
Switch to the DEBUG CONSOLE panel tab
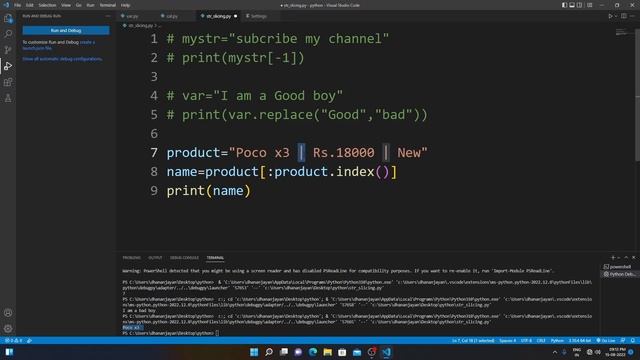coord(184,258)
